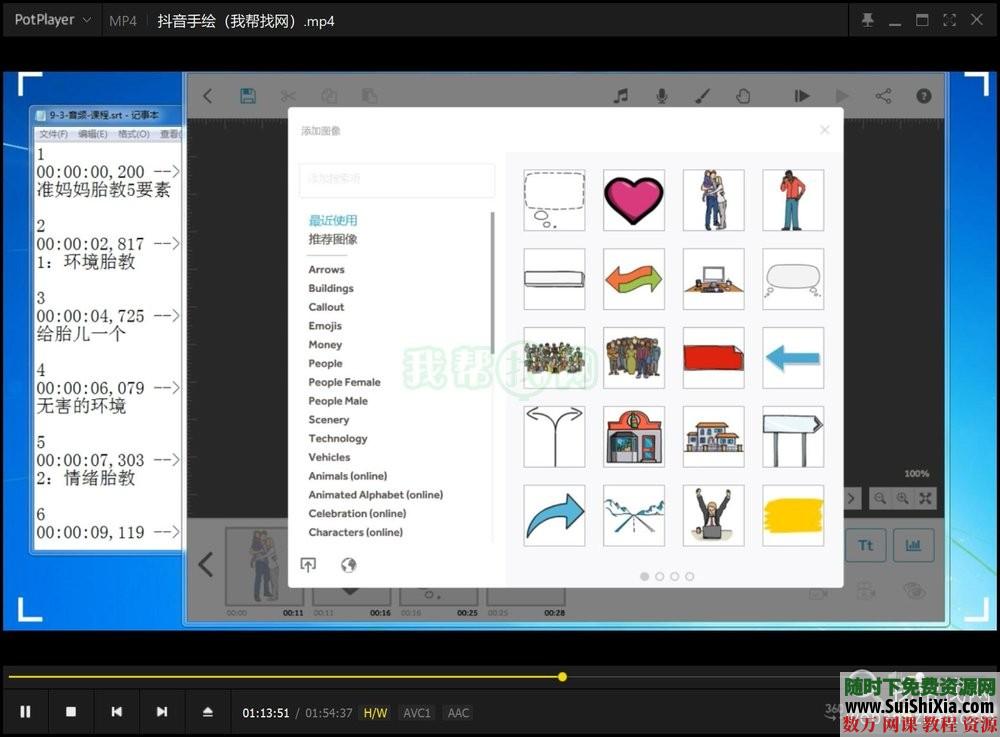Open the share options icon
Image resolution: width=1000 pixels, height=737 pixels.
[883, 95]
